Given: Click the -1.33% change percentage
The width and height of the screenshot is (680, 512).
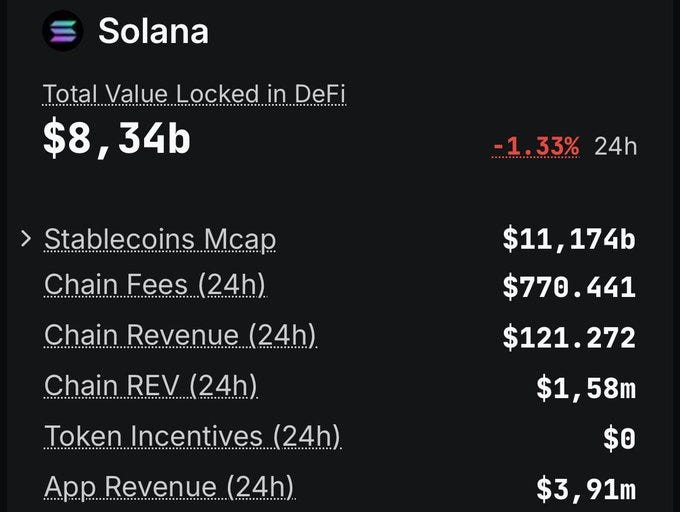Looking at the screenshot, I should click(x=536, y=146).
